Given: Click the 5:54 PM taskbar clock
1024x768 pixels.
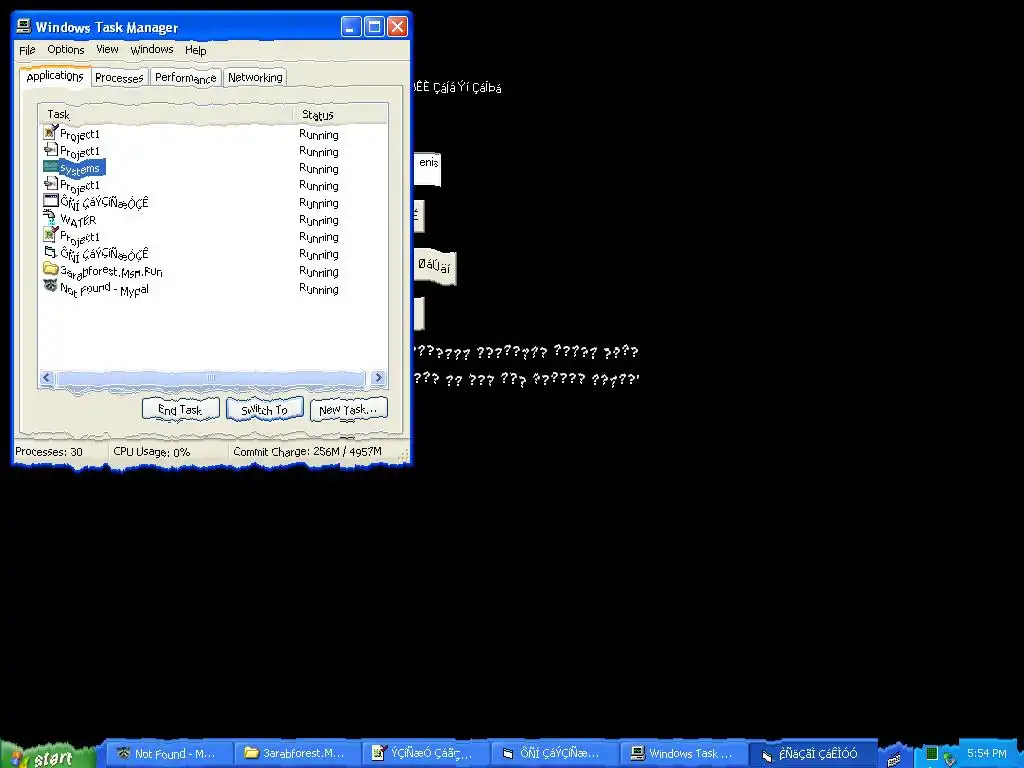Looking at the screenshot, I should point(986,753).
